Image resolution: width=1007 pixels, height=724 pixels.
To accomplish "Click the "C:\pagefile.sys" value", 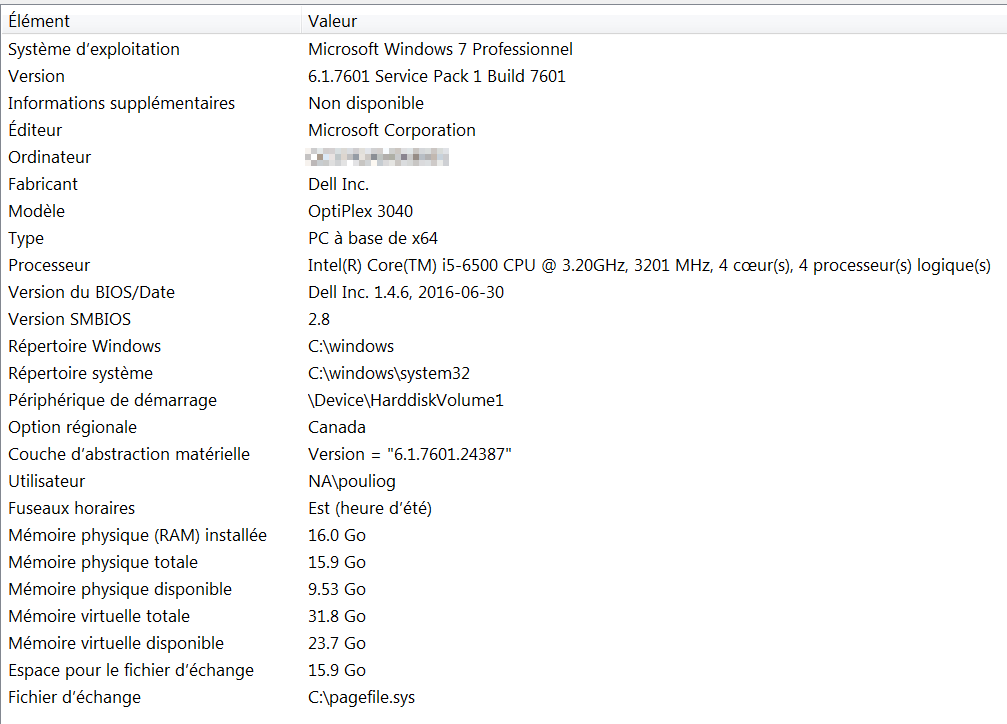I will 362,697.
